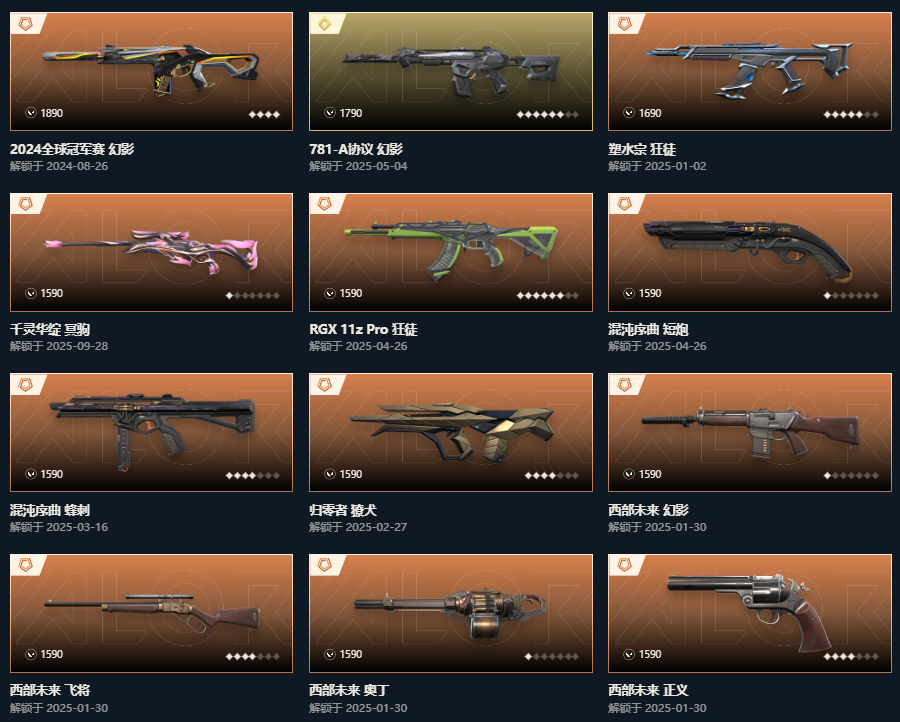Image resolution: width=900 pixels, height=722 pixels.
Task: Click the tier badge on the 西部未来 正义 card
Action: click(624, 565)
